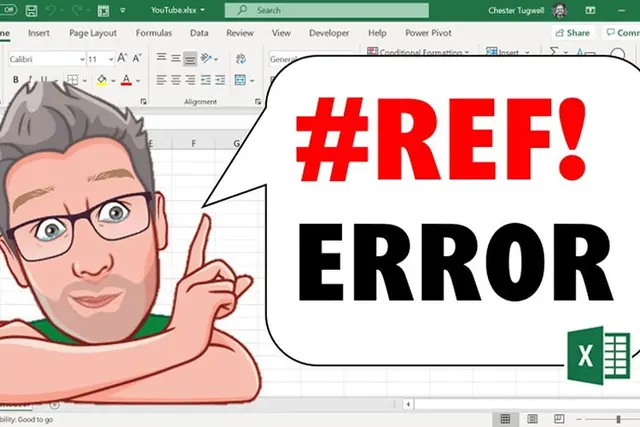Open the Font settings dialog launcher
Viewport: 640px width, 427px height.
click(143, 101)
